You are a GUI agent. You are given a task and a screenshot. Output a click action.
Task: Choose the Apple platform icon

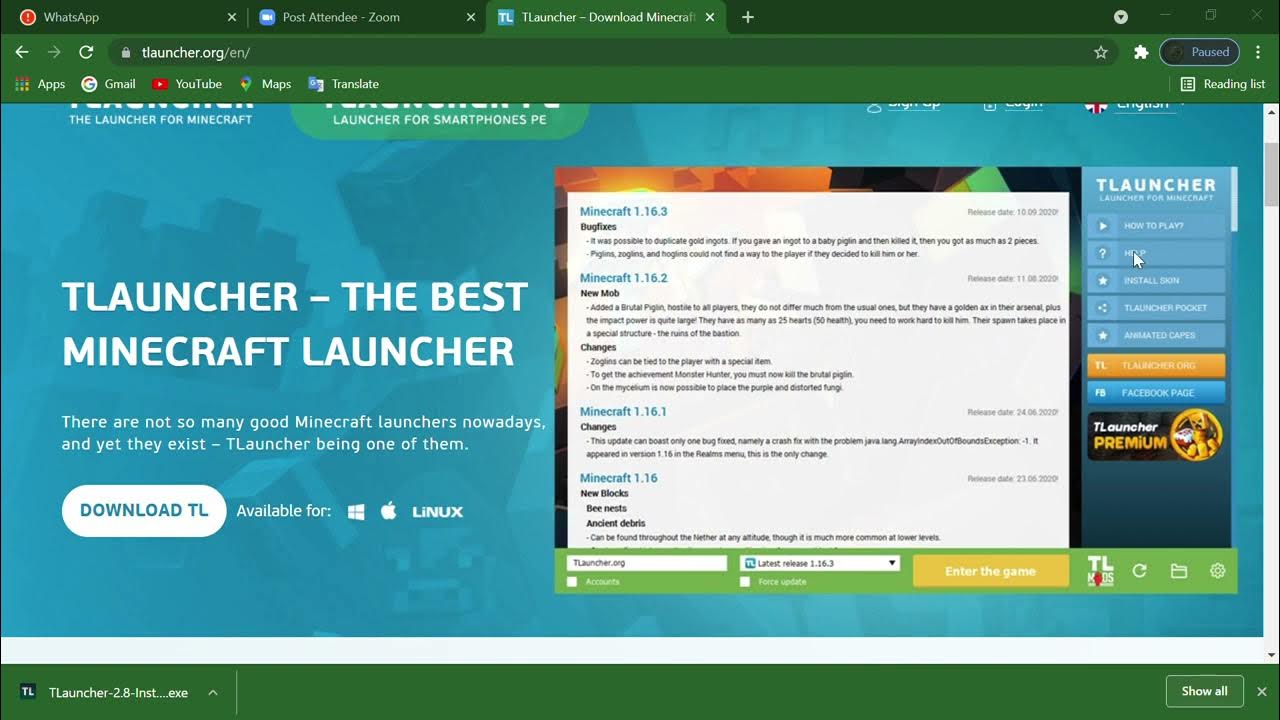click(389, 511)
